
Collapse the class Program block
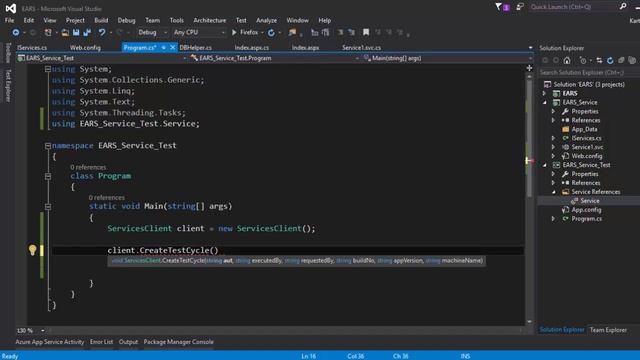48,176
